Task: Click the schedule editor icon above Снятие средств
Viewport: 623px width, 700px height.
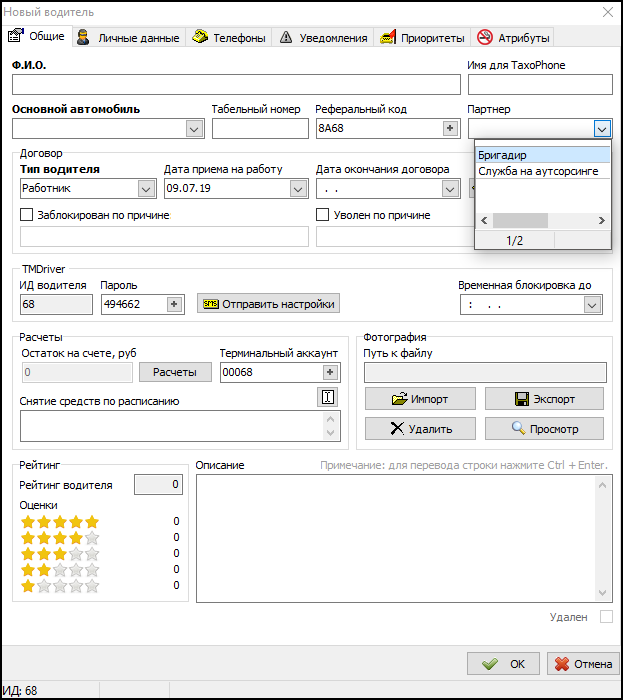Action: click(x=327, y=397)
